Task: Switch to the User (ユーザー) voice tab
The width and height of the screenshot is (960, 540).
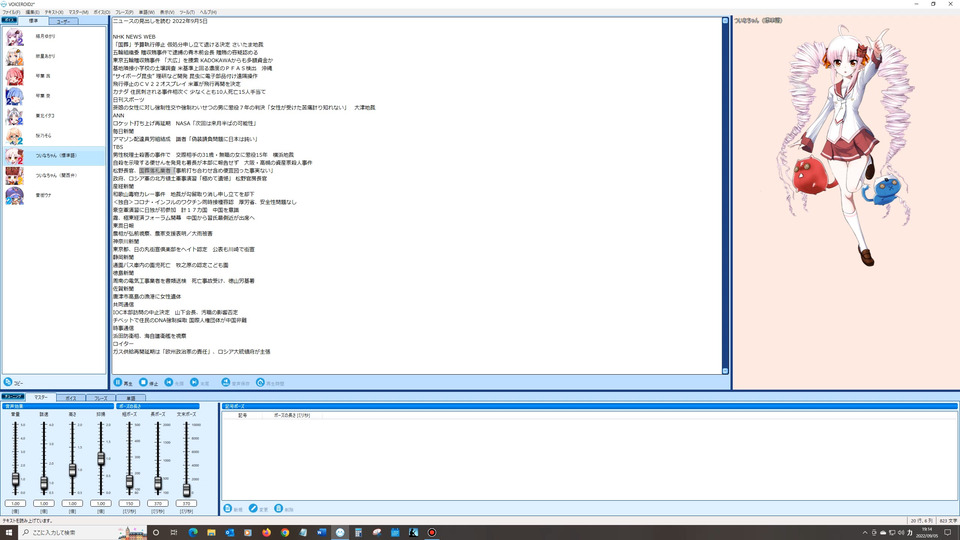Action: coord(63,21)
